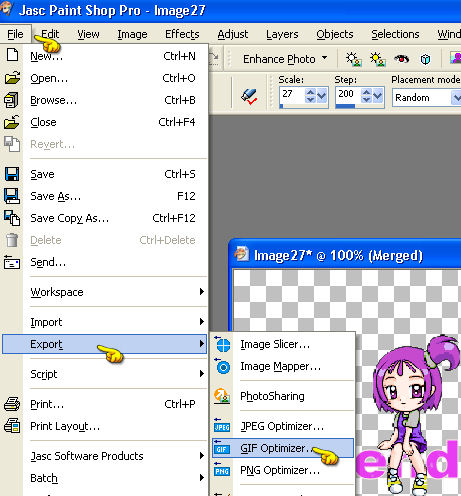Open the Layers menu

282,34
